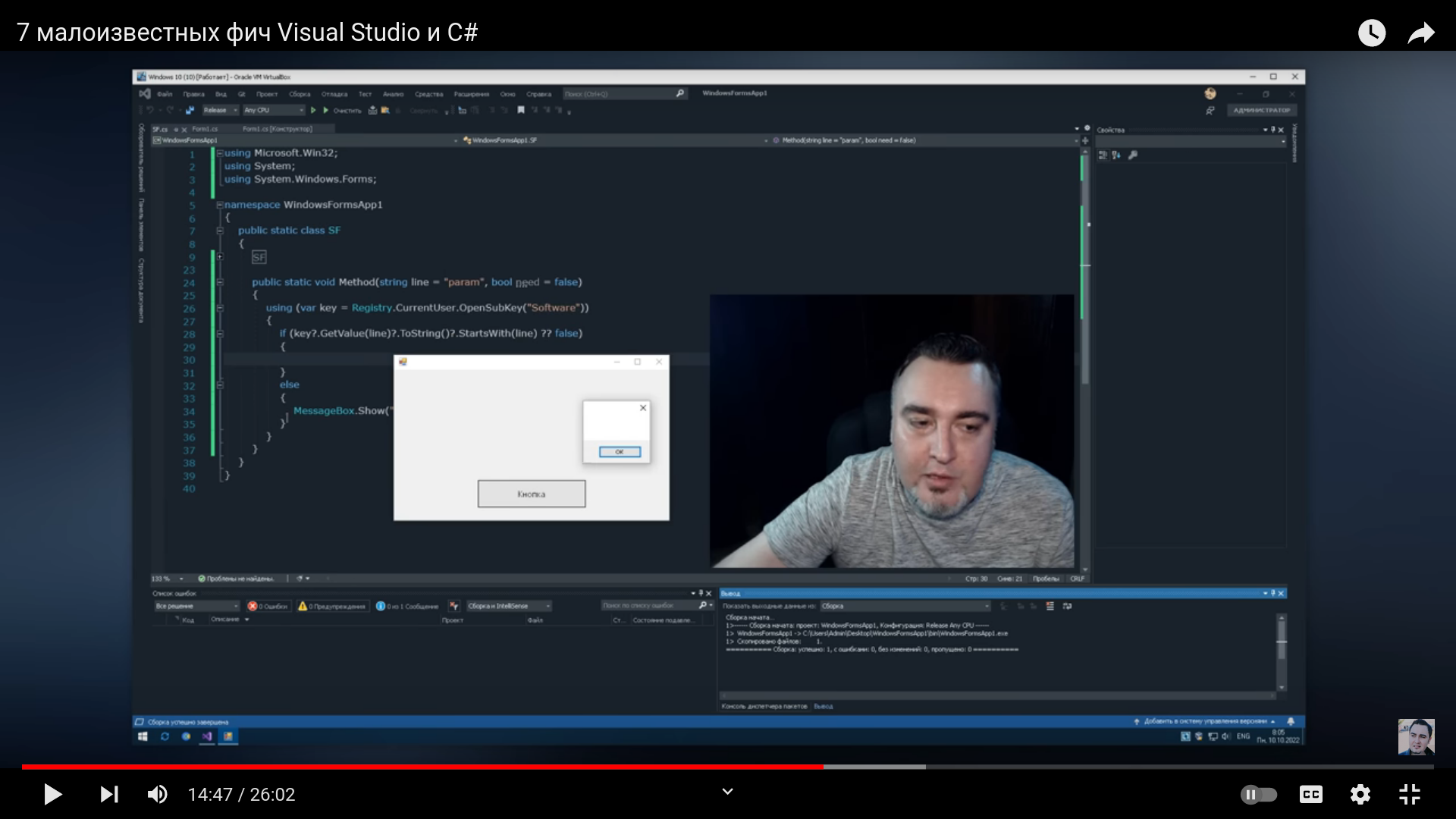Expand the chapters chevron below the progress bar
Image resolution: width=1456 pixels, height=819 pixels.
[727, 792]
